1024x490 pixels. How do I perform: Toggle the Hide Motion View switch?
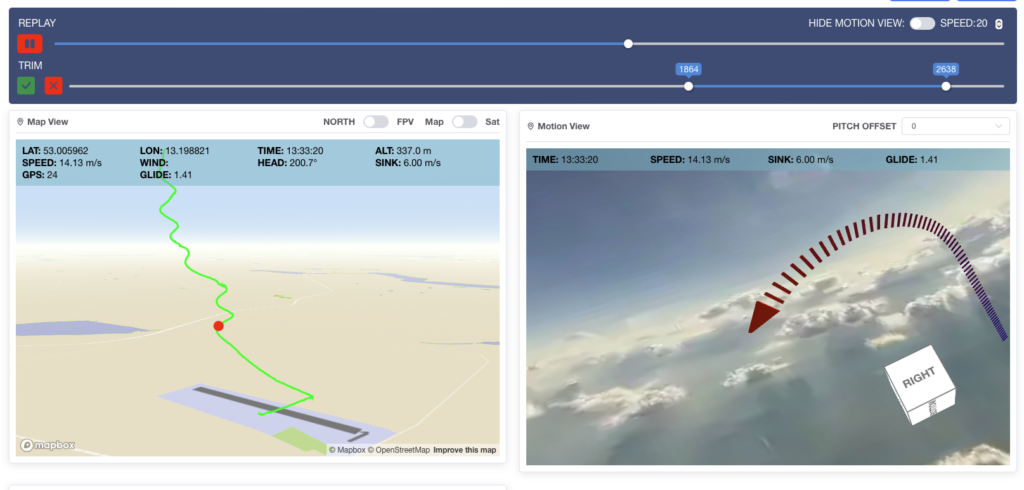pyautogui.click(x=921, y=23)
